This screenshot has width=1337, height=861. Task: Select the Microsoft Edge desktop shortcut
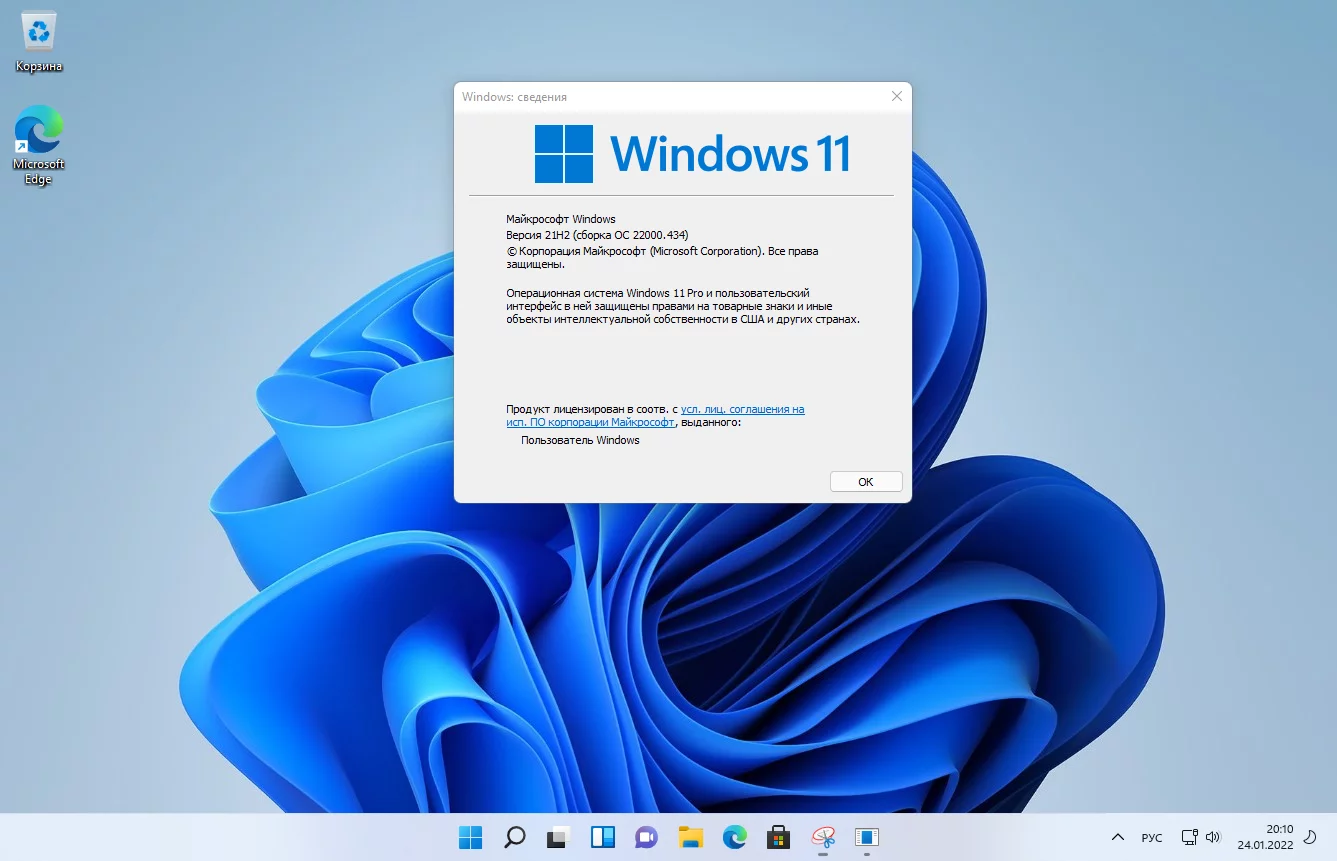pyautogui.click(x=39, y=145)
